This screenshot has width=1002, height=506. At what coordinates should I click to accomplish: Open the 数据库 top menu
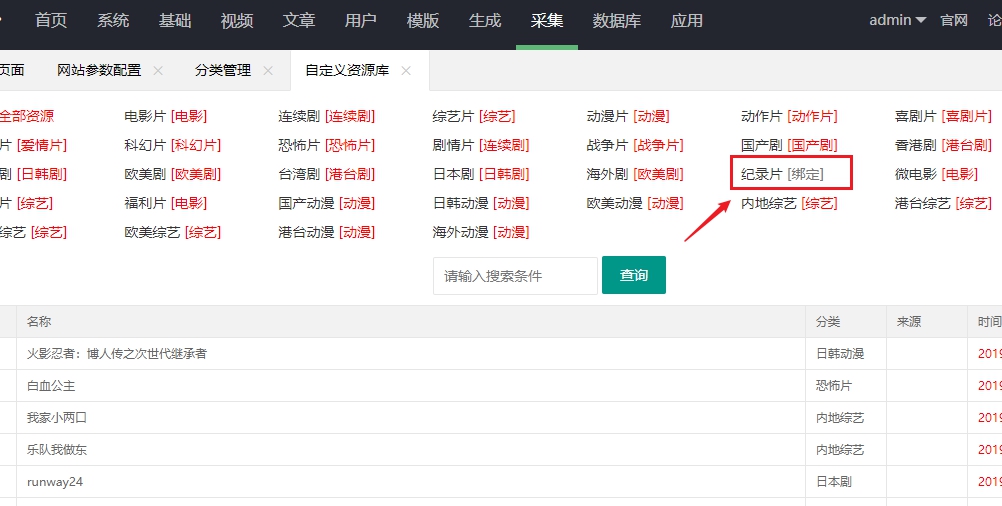click(616, 21)
